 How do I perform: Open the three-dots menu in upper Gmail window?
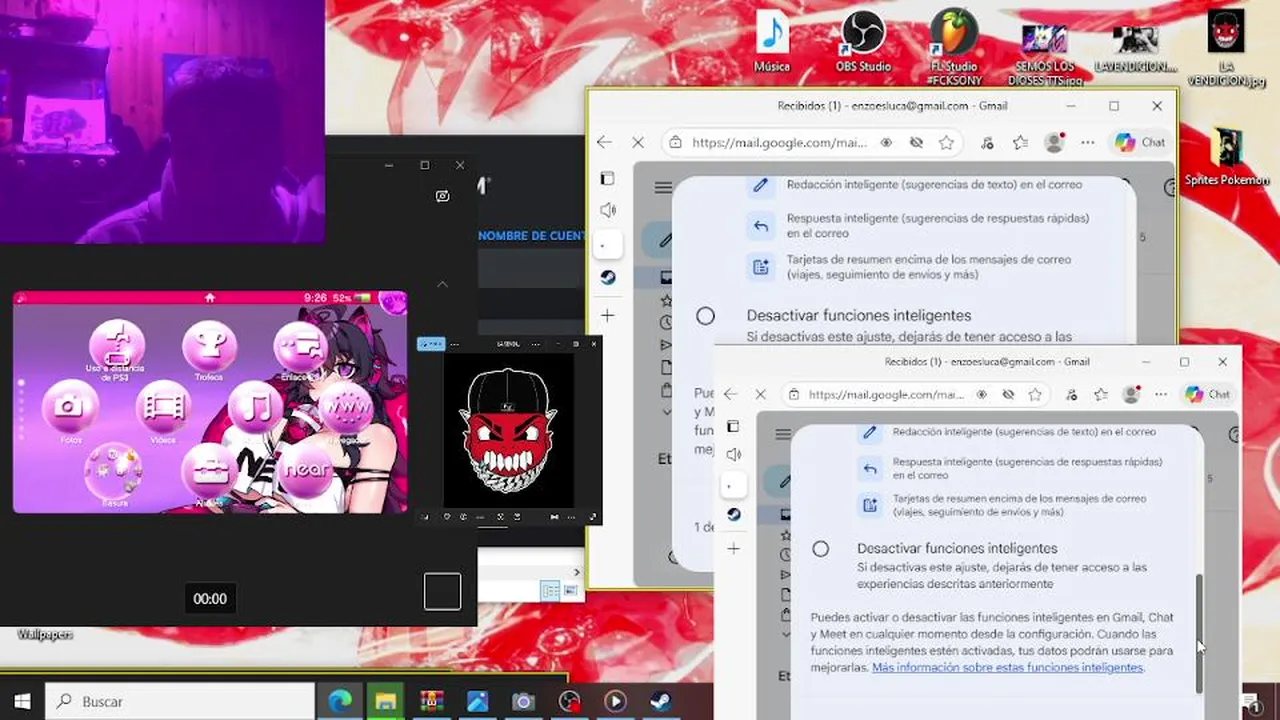1088,143
